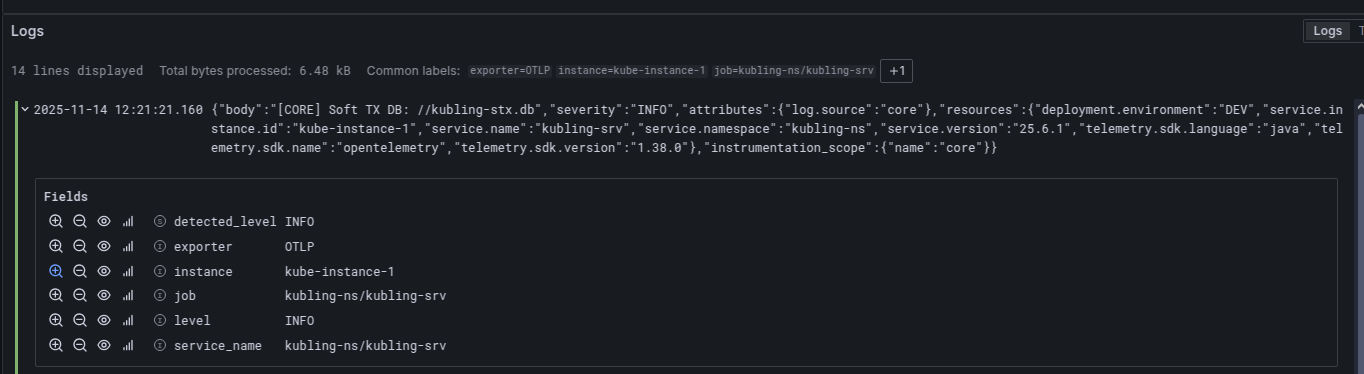Viewport: 1364px width, 374px height.
Task: Open ad-hoc statistics for instance
Action: click(128, 271)
